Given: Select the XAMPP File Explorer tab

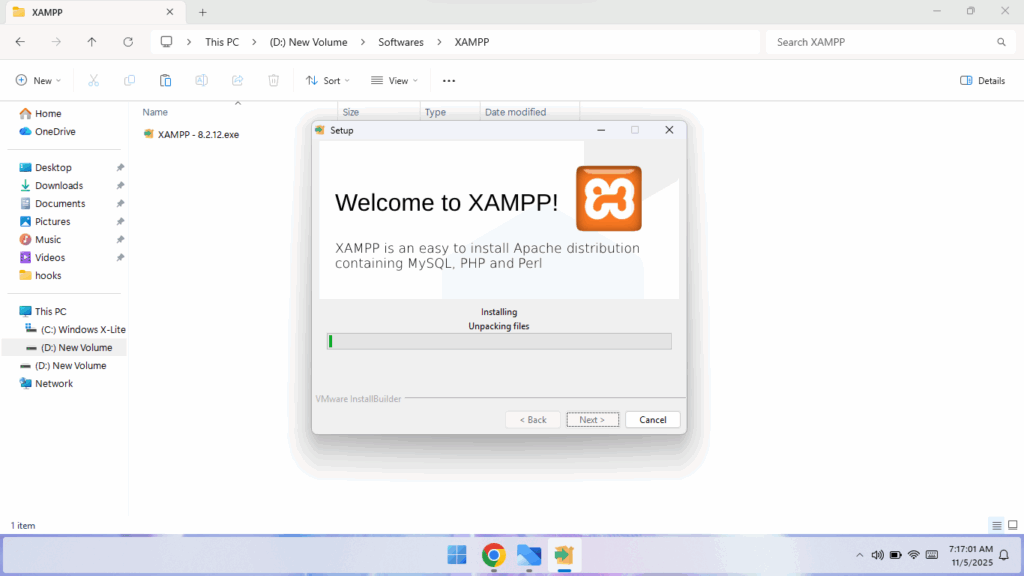Looking at the screenshot, I should (90, 12).
